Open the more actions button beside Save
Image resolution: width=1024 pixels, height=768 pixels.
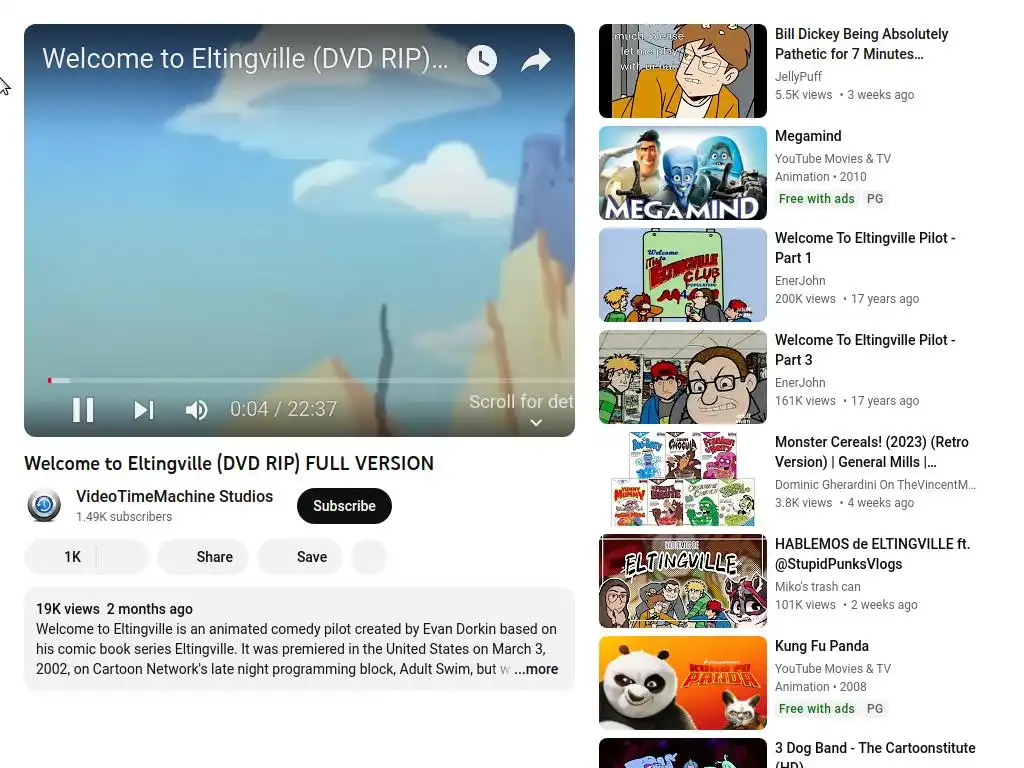tap(369, 557)
